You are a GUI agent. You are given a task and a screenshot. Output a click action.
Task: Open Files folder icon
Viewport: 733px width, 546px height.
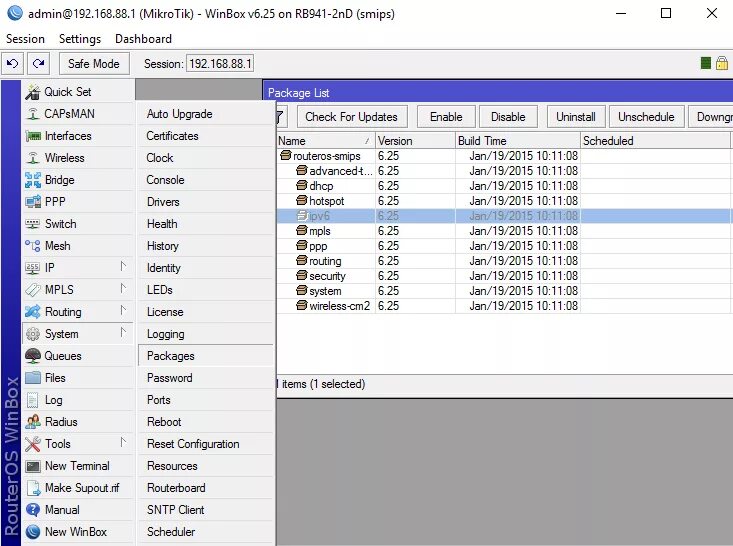(33, 378)
